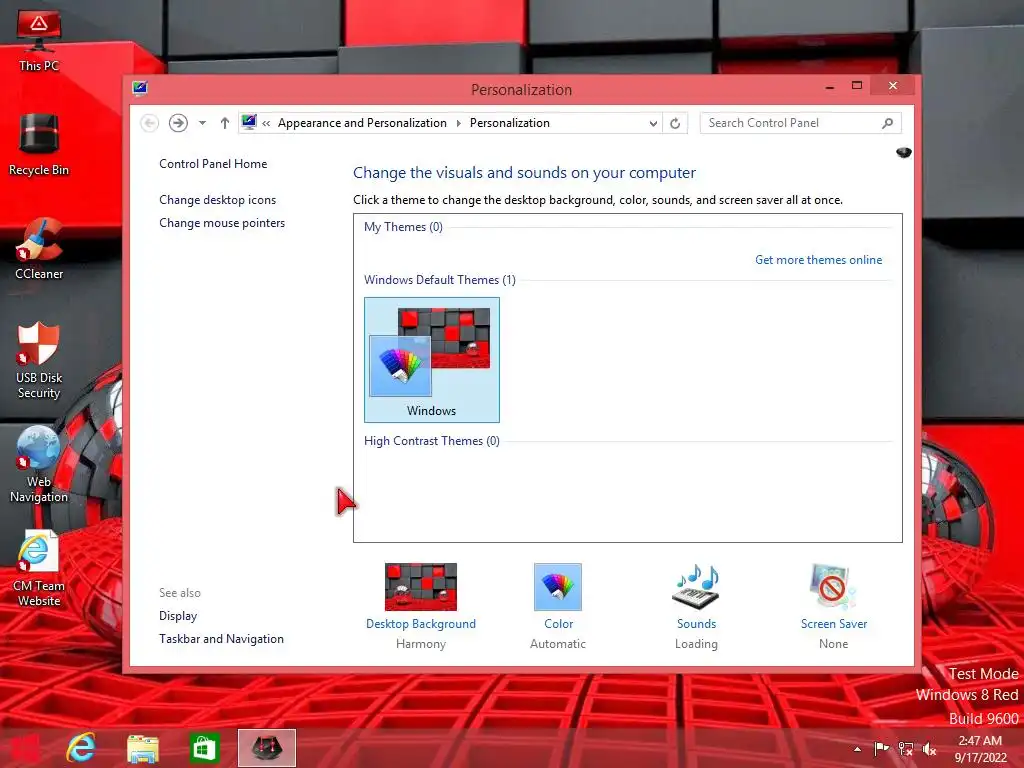Screen dimensions: 1024x768
Task: Open File Explorer from the taskbar
Action: point(142,748)
